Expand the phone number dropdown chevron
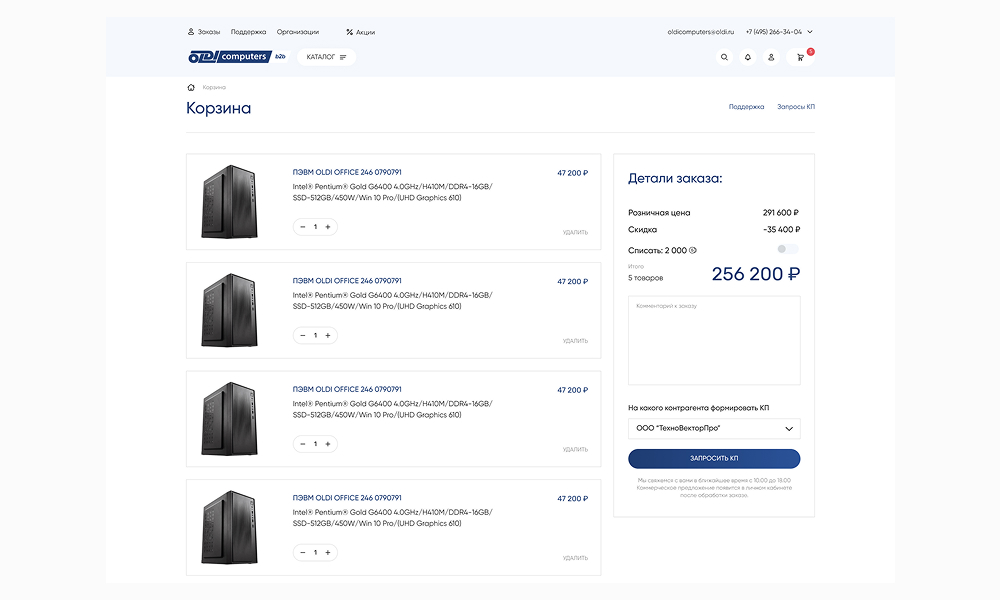Image resolution: width=1000 pixels, height=600 pixels. pyautogui.click(x=810, y=32)
